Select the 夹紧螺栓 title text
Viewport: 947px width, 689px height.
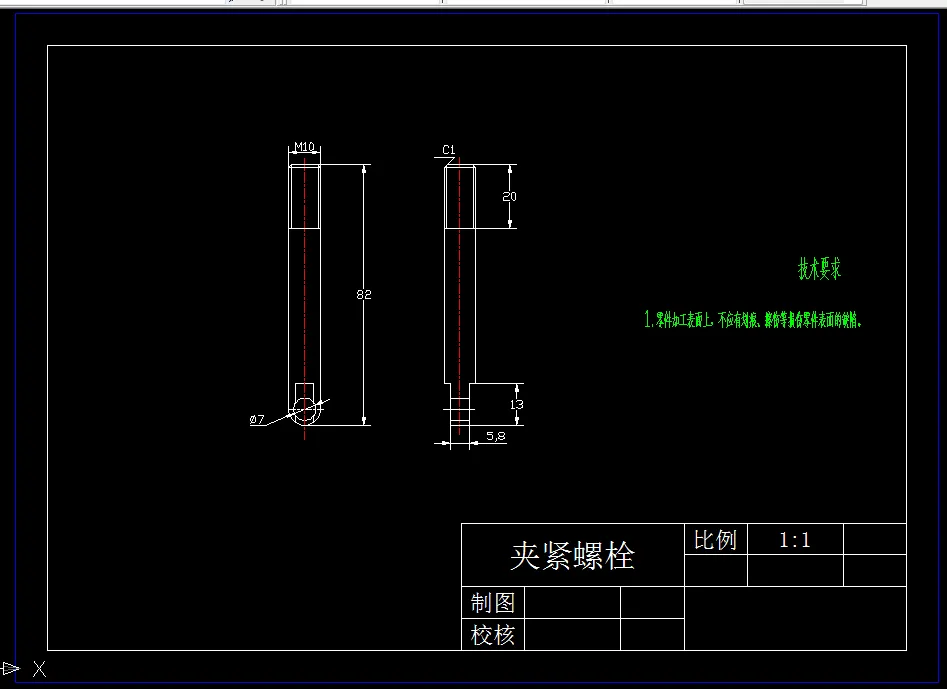(572, 556)
